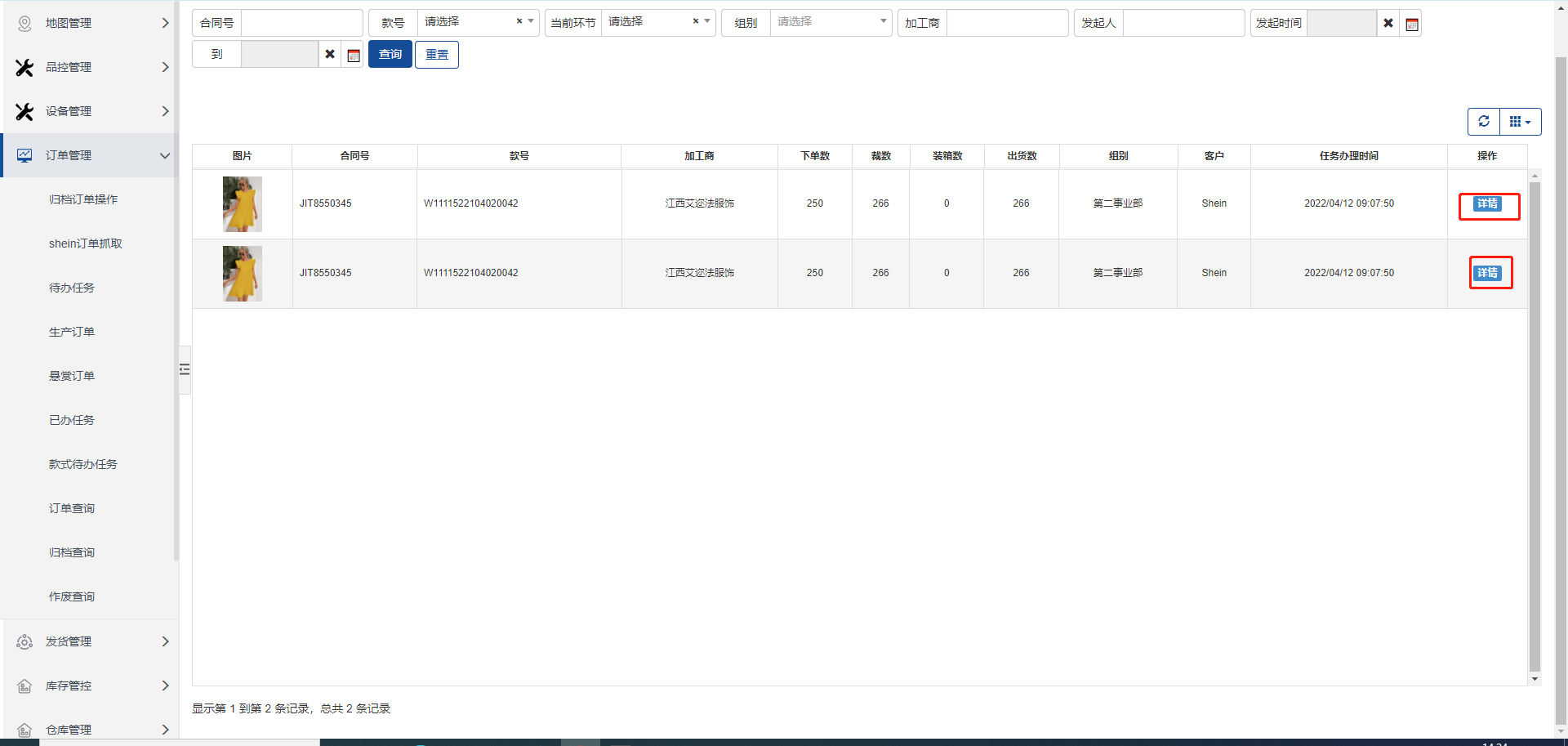Clear the 到 end date field
The width and height of the screenshot is (1568, 746).
pos(329,55)
